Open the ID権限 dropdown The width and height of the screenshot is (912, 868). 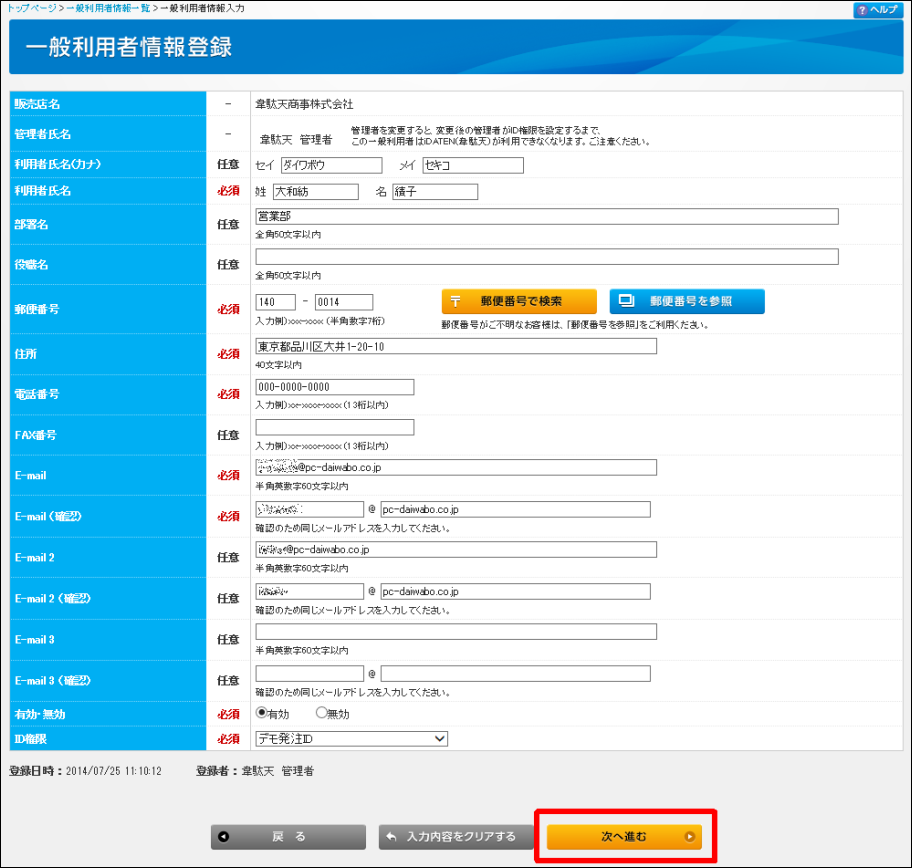[x=352, y=739]
